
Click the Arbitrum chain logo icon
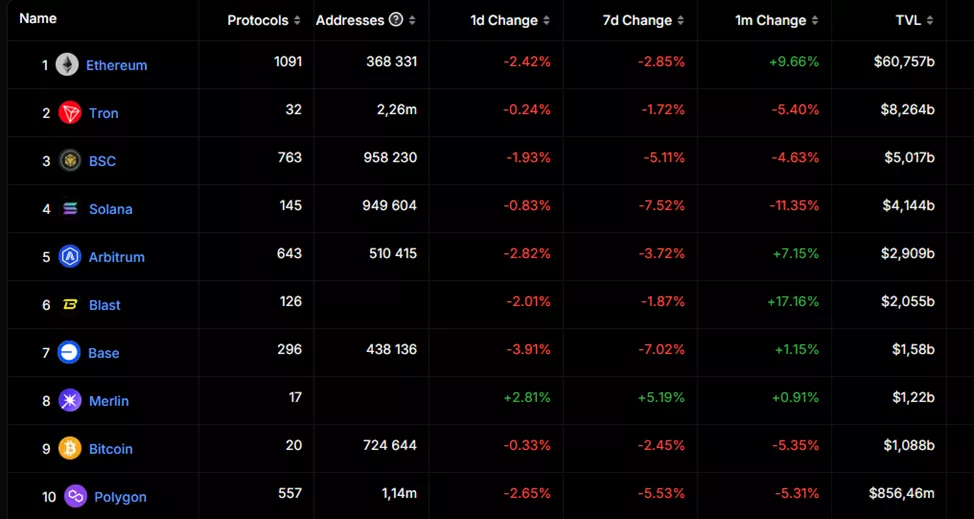70,257
